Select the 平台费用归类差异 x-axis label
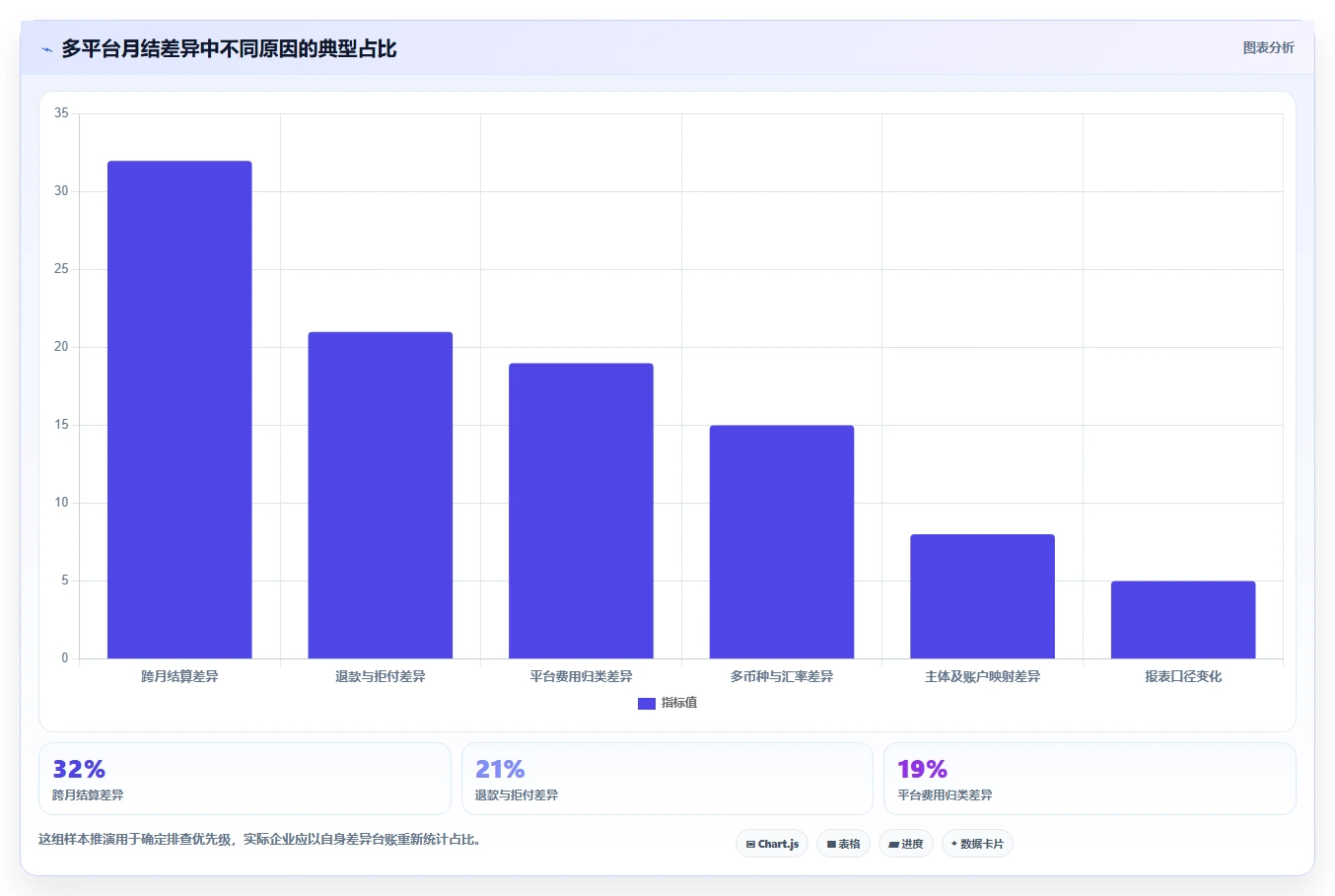The height and width of the screenshot is (896, 1335). click(x=581, y=676)
